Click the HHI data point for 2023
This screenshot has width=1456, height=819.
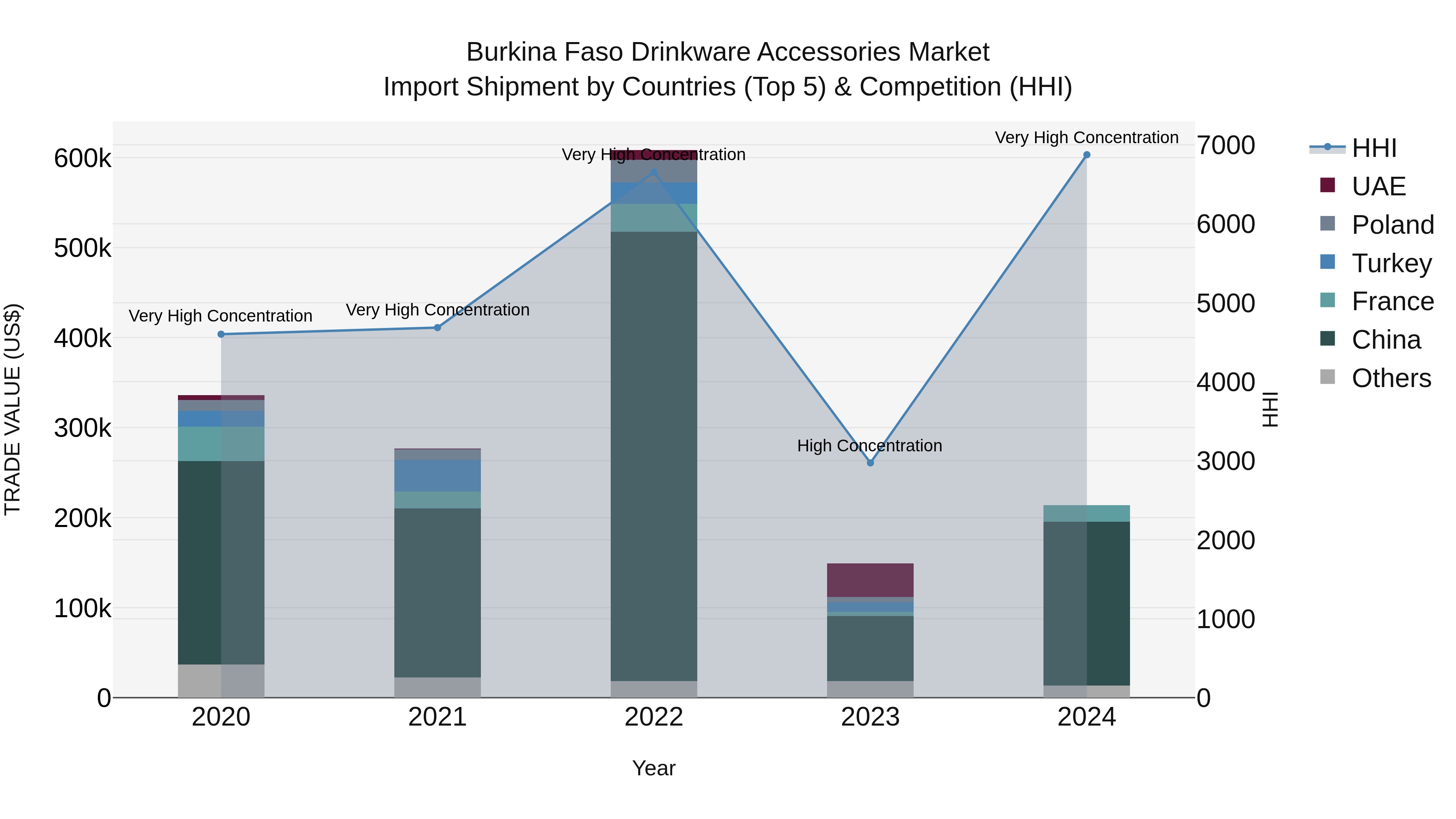(x=870, y=463)
